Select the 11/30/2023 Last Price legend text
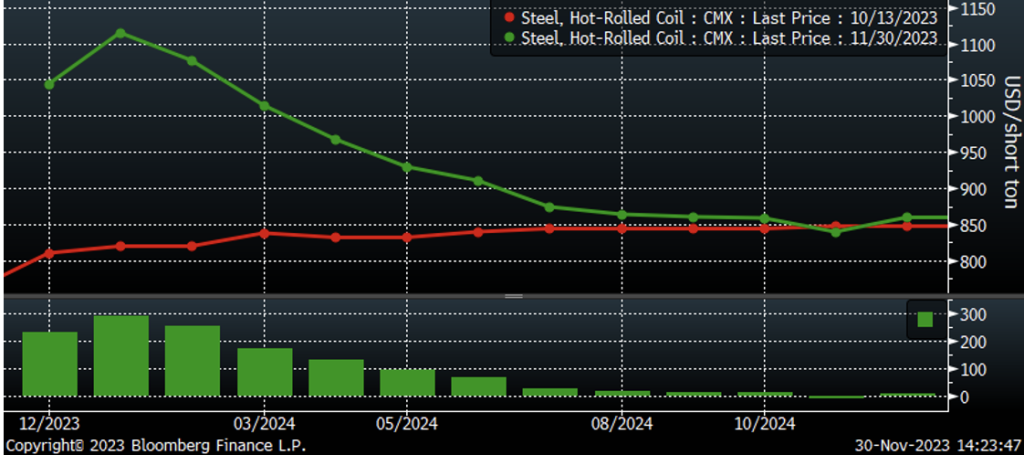The image size is (1024, 455). [728, 38]
